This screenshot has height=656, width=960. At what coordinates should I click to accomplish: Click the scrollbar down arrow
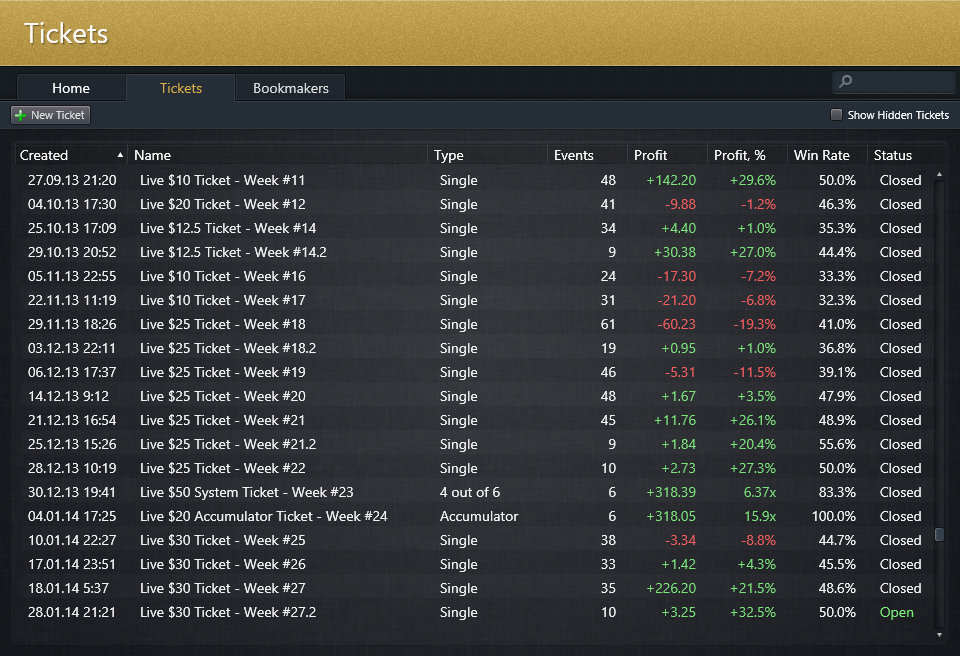(938, 632)
